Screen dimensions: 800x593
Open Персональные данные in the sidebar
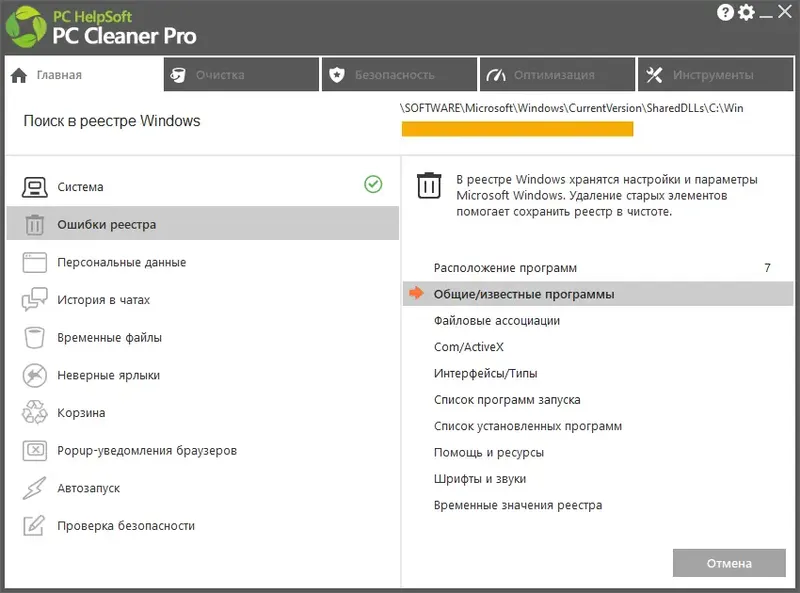click(33, 262)
